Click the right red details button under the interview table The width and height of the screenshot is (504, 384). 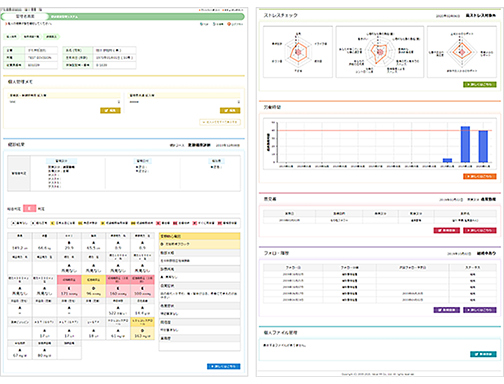pyautogui.click(x=480, y=230)
